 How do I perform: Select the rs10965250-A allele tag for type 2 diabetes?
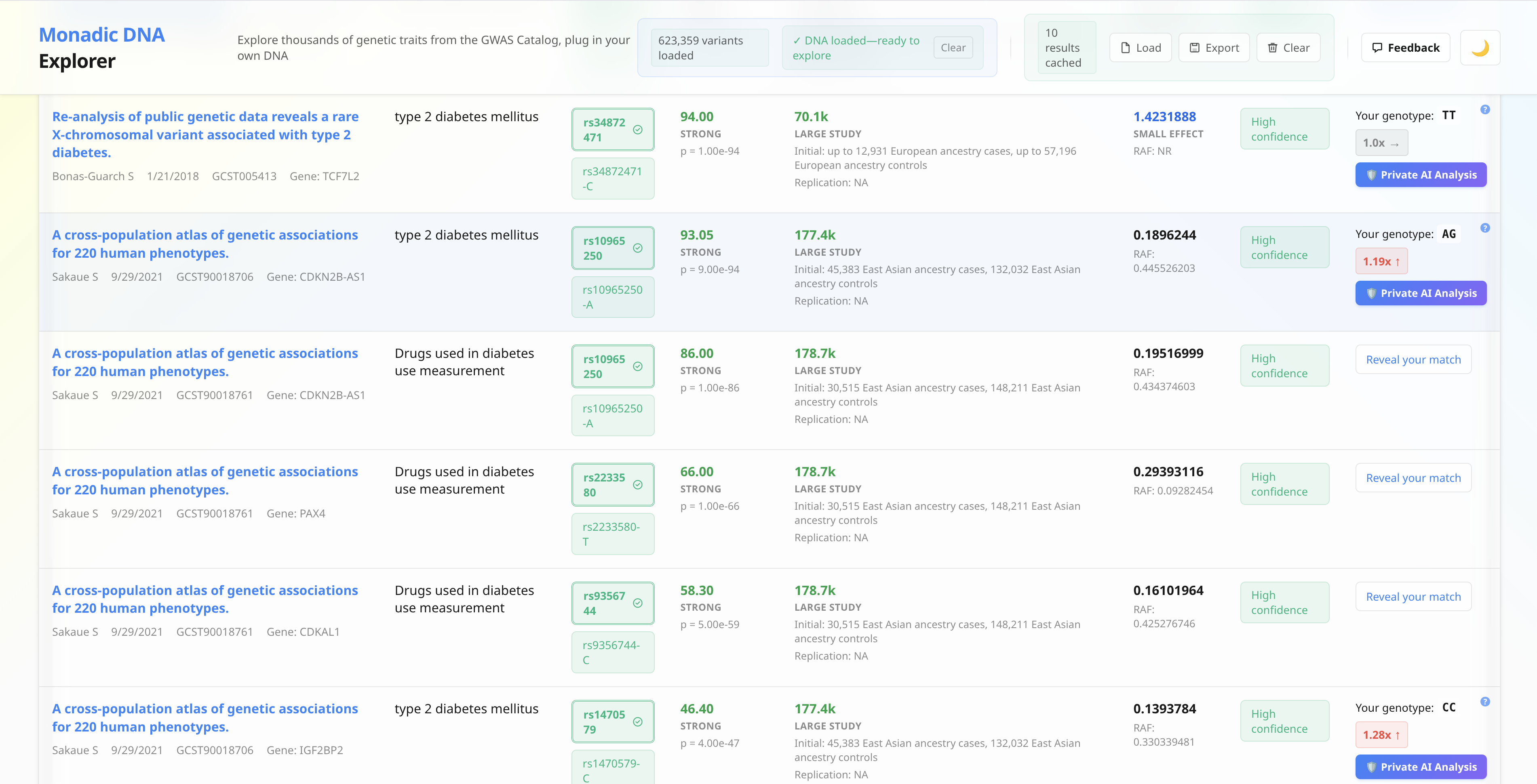[x=612, y=297]
